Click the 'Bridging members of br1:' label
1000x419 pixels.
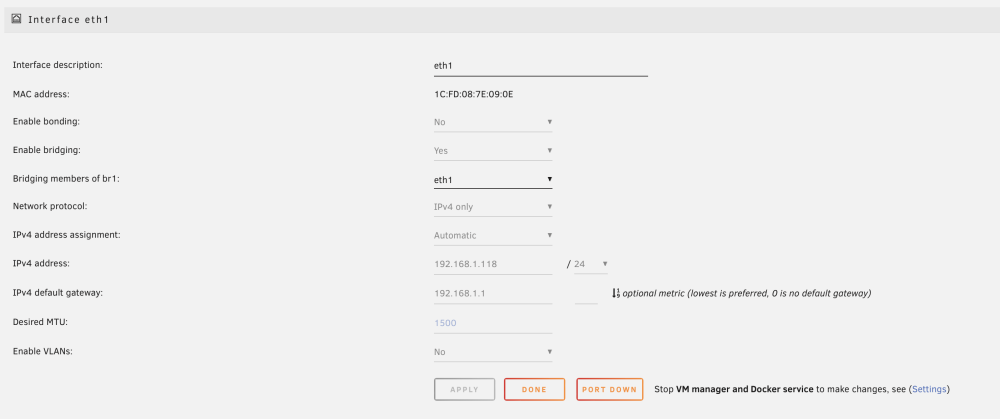(x=66, y=179)
